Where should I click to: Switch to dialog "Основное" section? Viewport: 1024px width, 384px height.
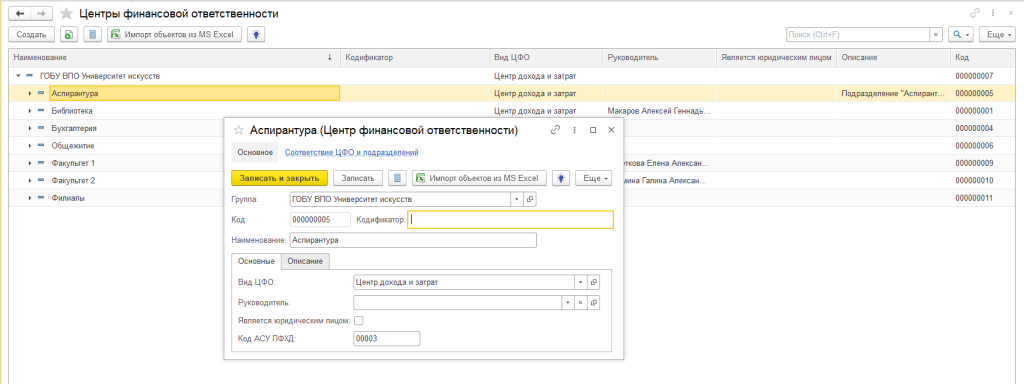click(255, 152)
